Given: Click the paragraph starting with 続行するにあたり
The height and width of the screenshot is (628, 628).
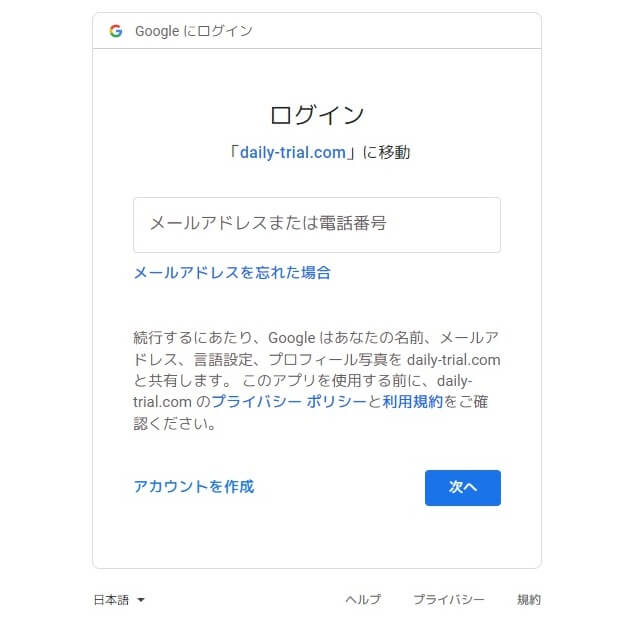Looking at the screenshot, I should pos(317,380).
